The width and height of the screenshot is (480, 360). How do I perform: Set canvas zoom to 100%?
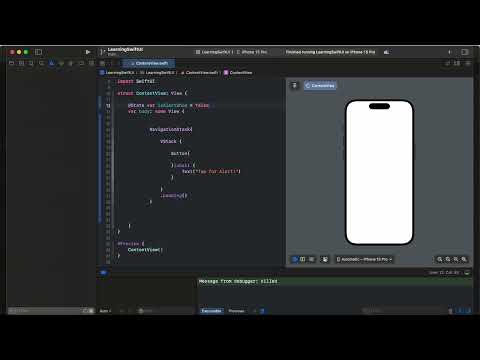[448, 259]
